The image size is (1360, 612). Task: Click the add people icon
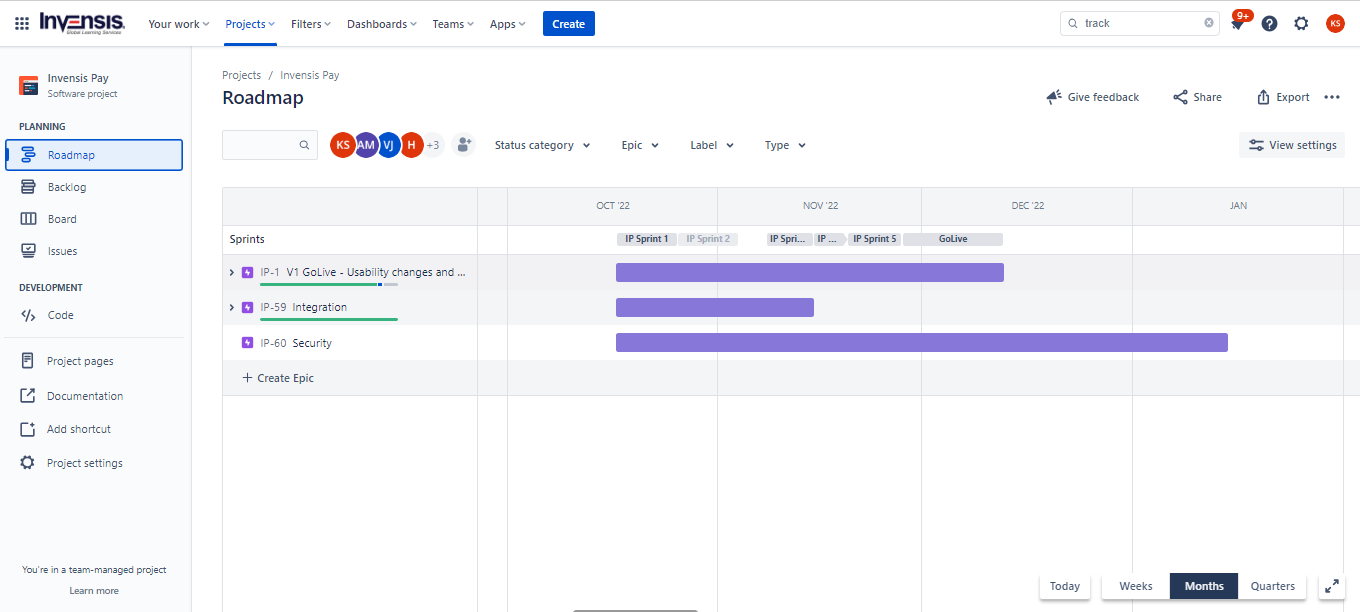point(462,145)
